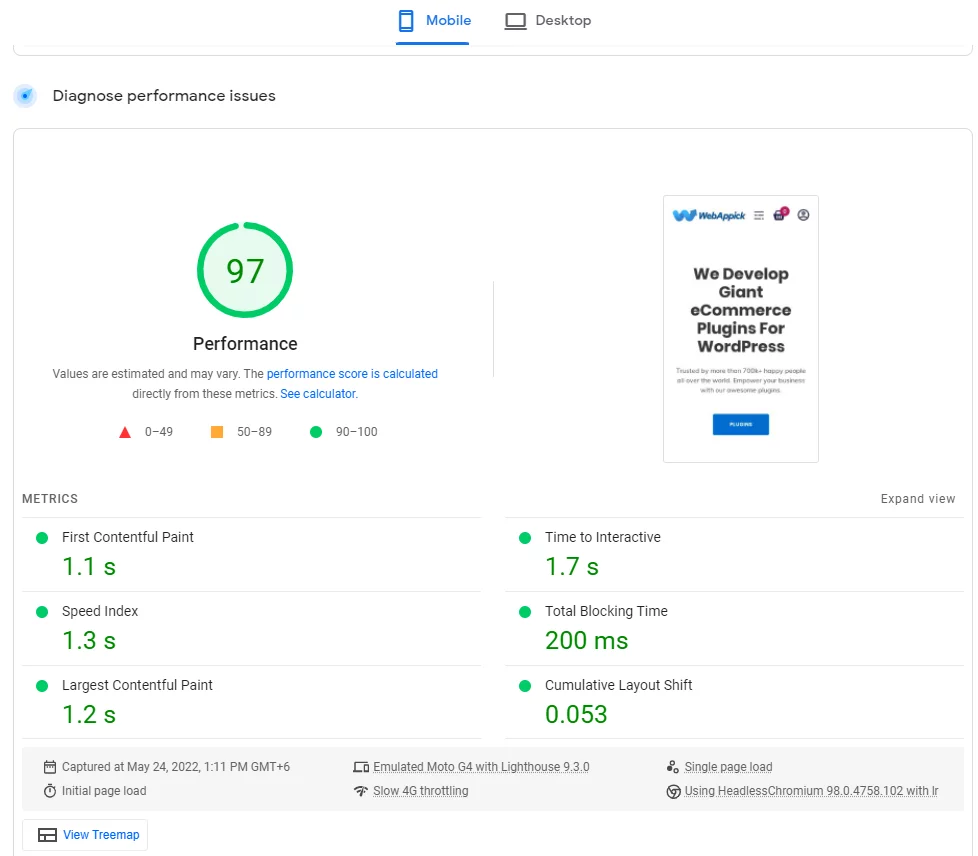
Task: Click Single page load
Action: pos(729,767)
